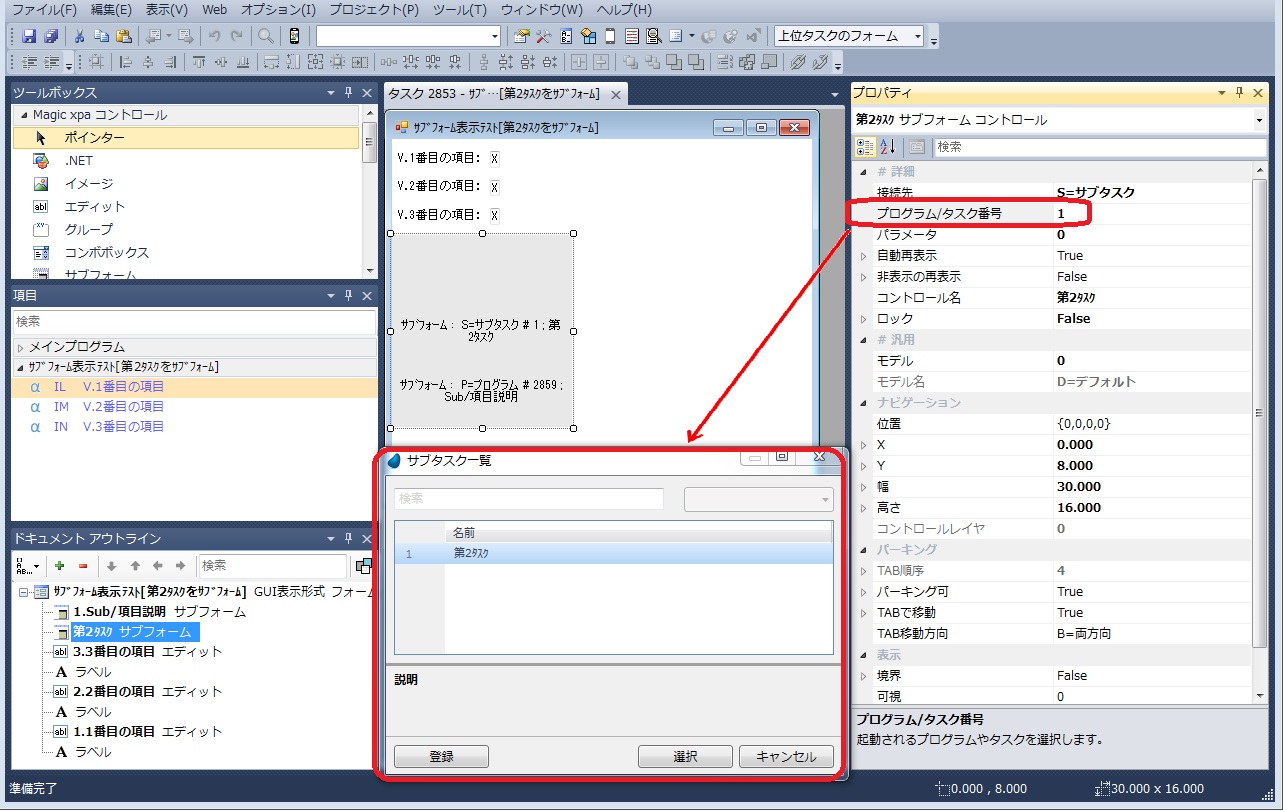This screenshot has height=811, width=1283.
Task: Toggle the V.1番目の項目 checkbox on the form
Action: coord(494,158)
